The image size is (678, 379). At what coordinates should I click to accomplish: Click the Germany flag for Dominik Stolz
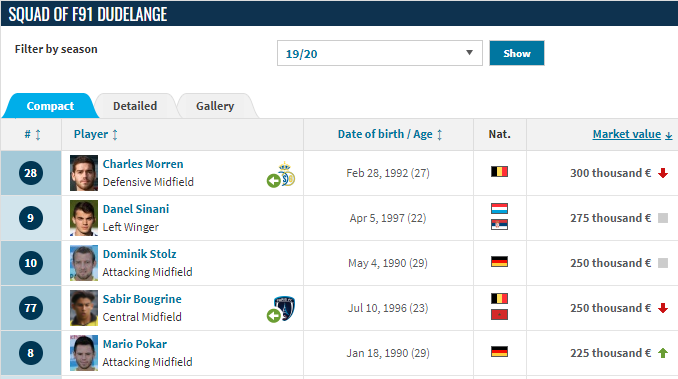[x=499, y=261]
